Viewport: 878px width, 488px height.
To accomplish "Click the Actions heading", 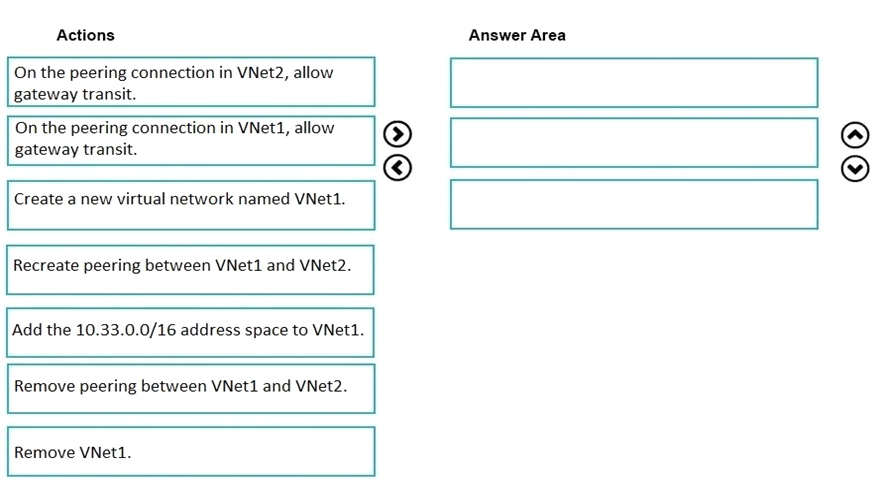I will coord(85,35).
